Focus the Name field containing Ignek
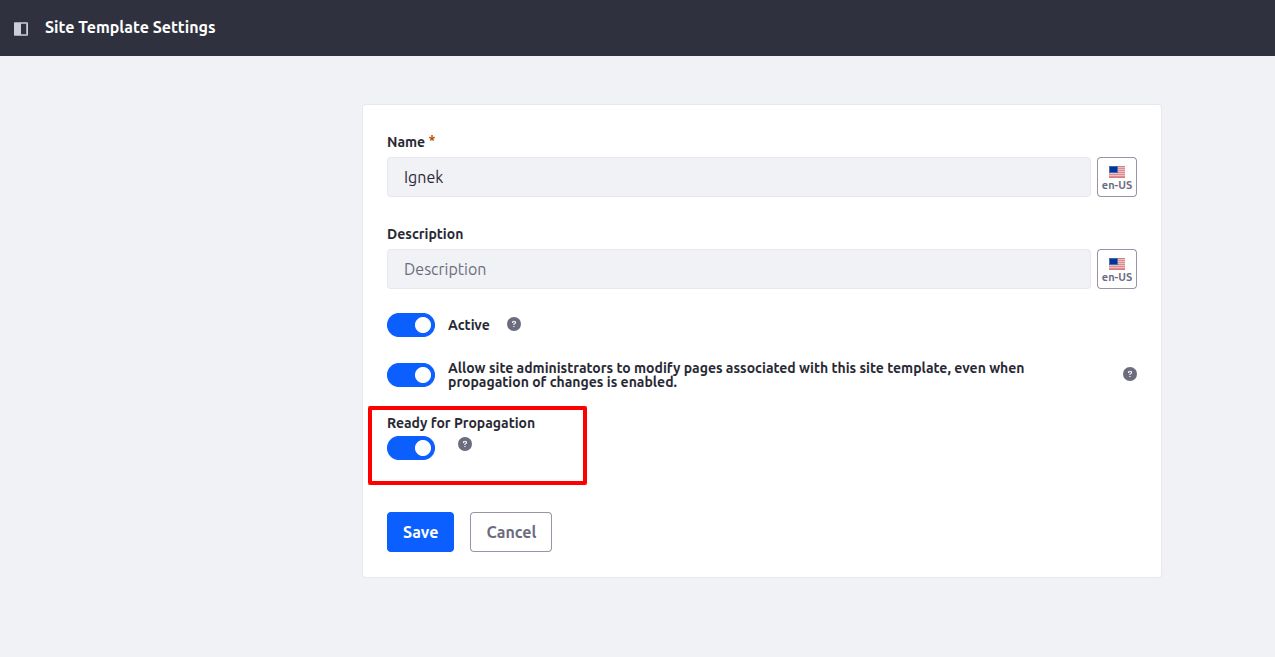 [739, 177]
